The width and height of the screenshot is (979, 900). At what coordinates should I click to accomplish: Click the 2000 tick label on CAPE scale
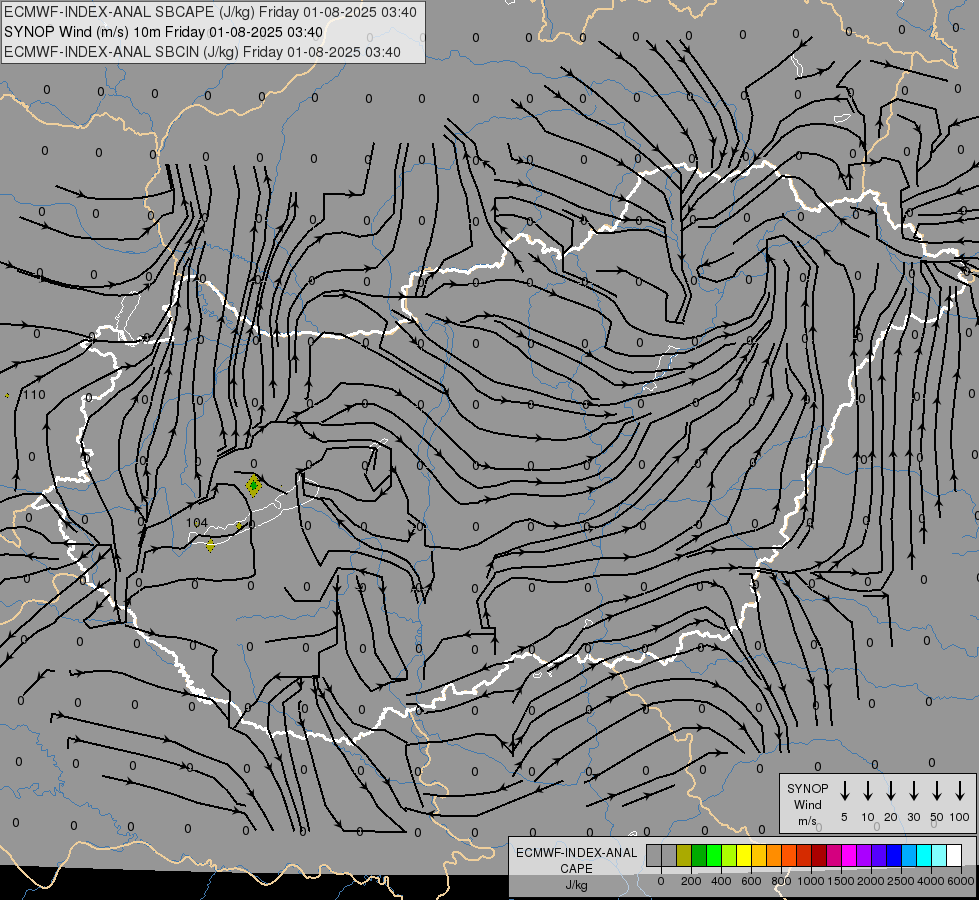click(x=871, y=881)
